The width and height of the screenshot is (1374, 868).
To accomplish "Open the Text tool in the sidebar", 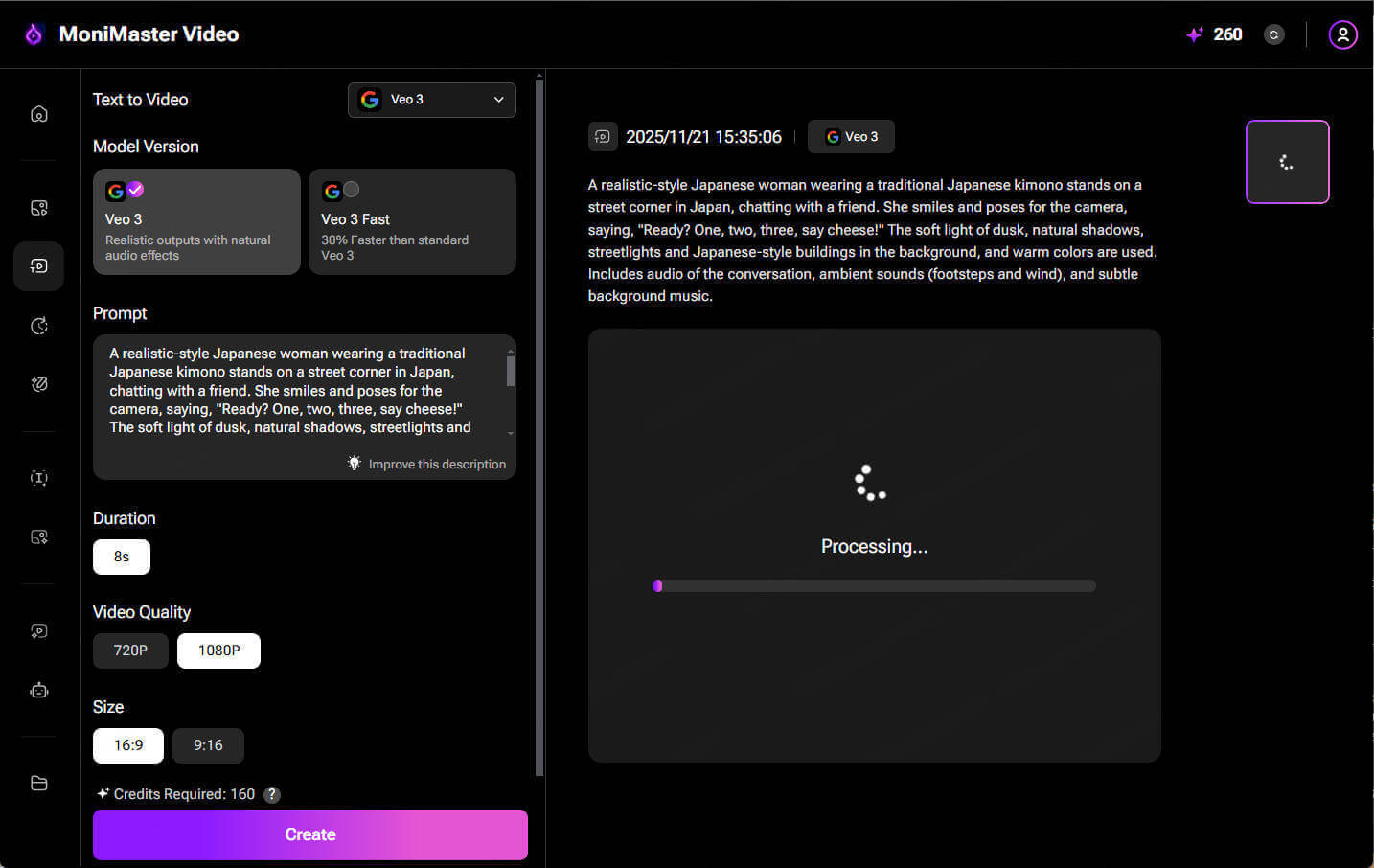I will (38, 477).
